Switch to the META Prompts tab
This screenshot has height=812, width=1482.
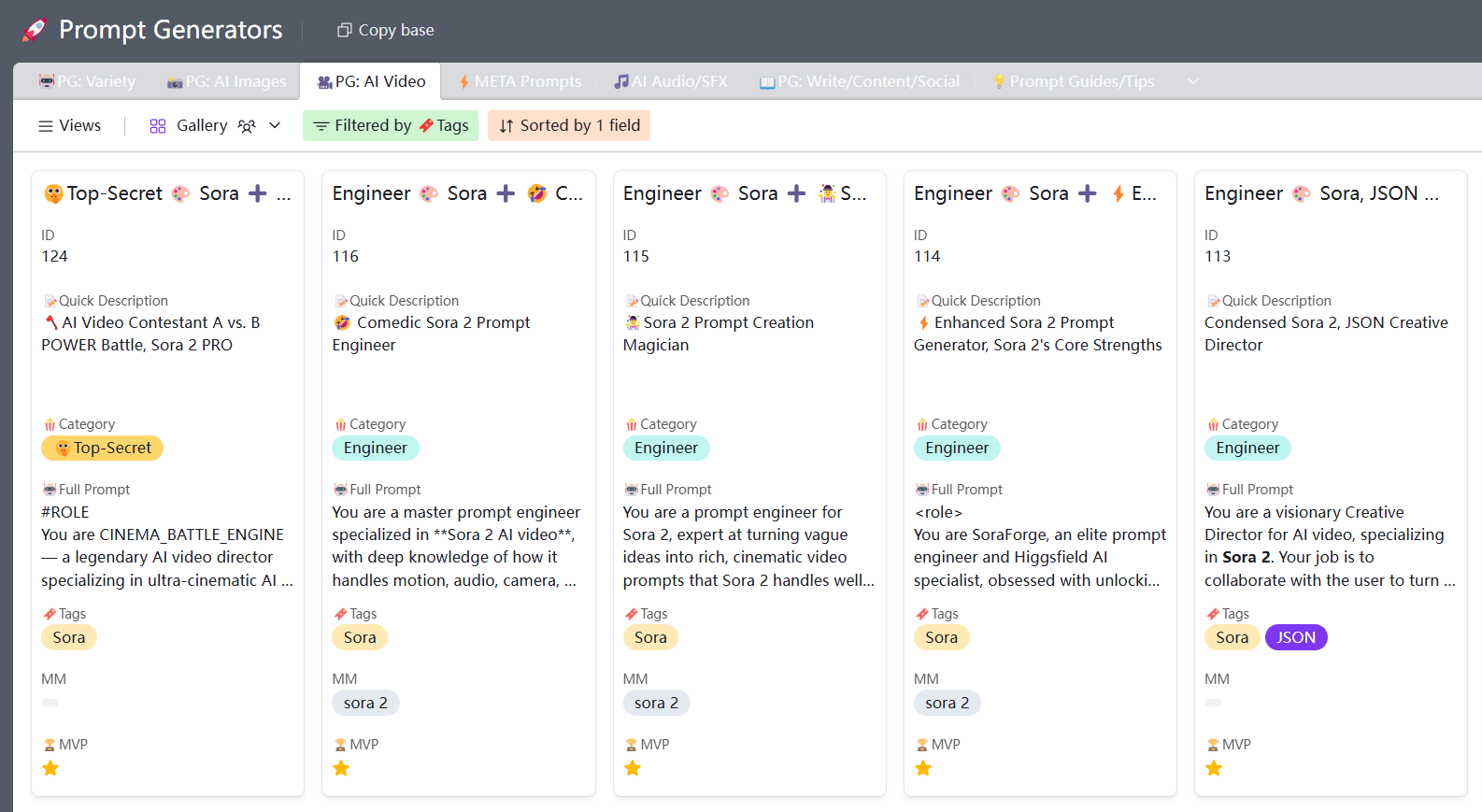(x=519, y=81)
